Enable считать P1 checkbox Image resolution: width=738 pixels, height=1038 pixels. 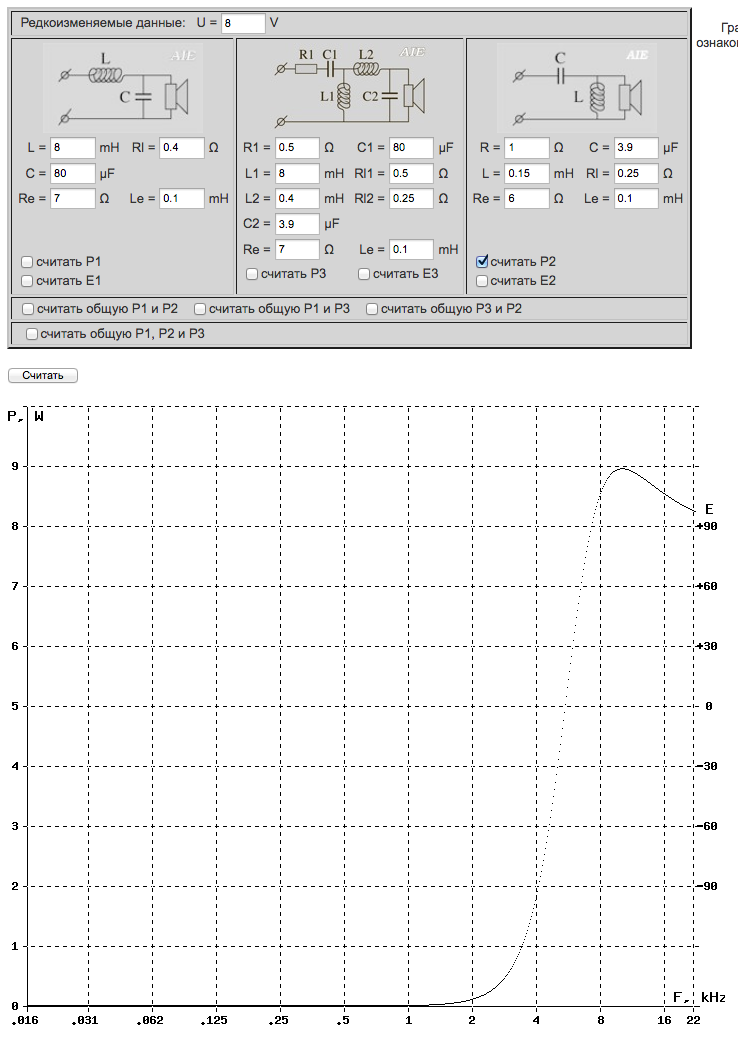[x=27, y=262]
